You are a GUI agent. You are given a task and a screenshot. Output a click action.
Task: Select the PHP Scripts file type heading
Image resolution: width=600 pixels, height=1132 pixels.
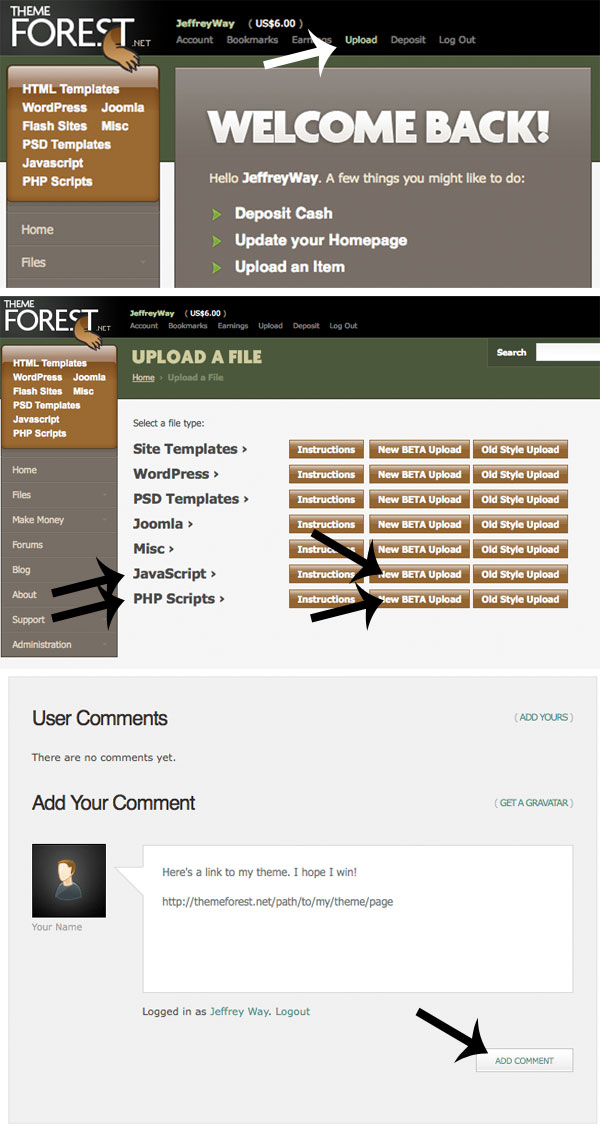tap(178, 598)
